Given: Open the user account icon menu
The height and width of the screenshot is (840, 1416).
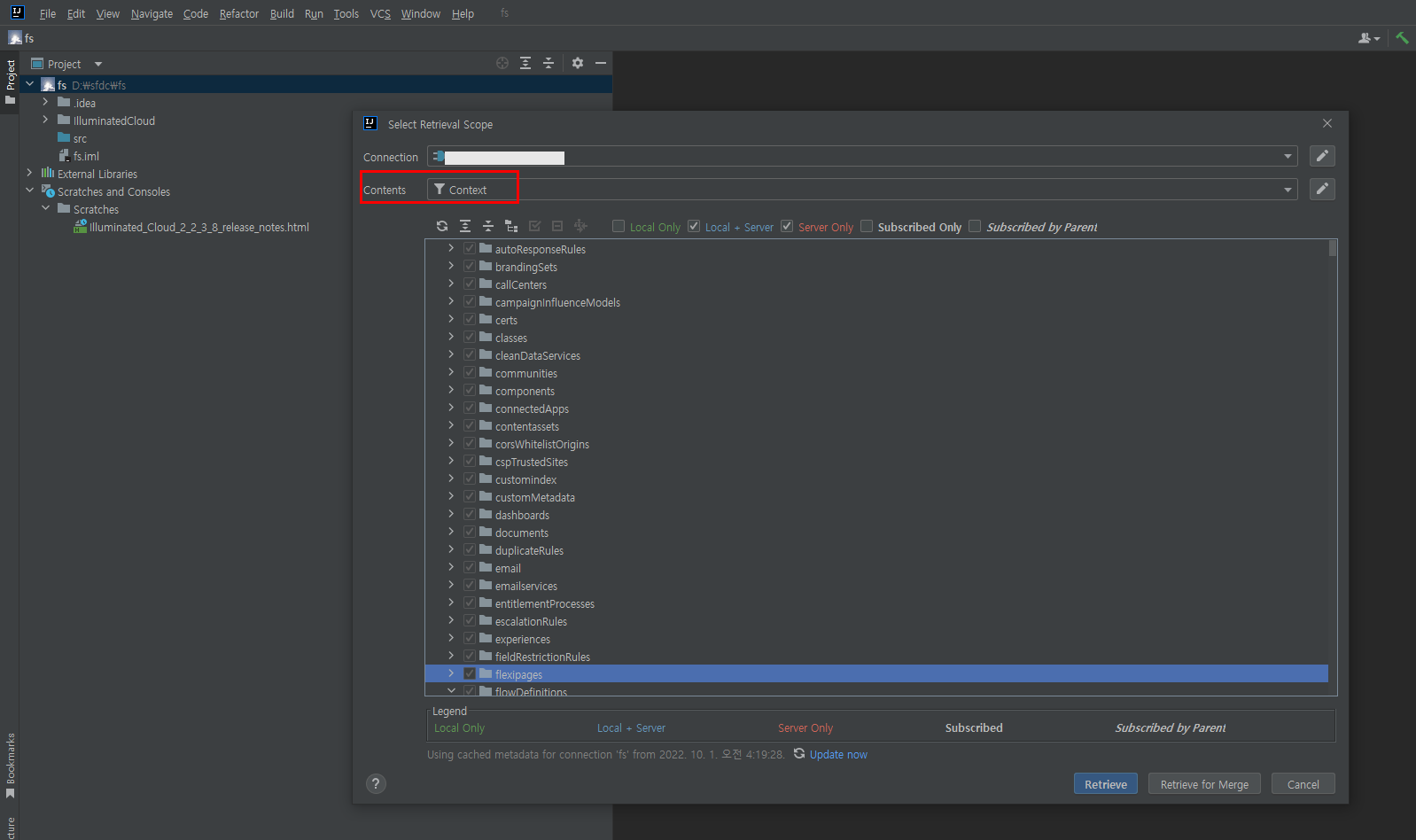Looking at the screenshot, I should pyautogui.click(x=1369, y=38).
